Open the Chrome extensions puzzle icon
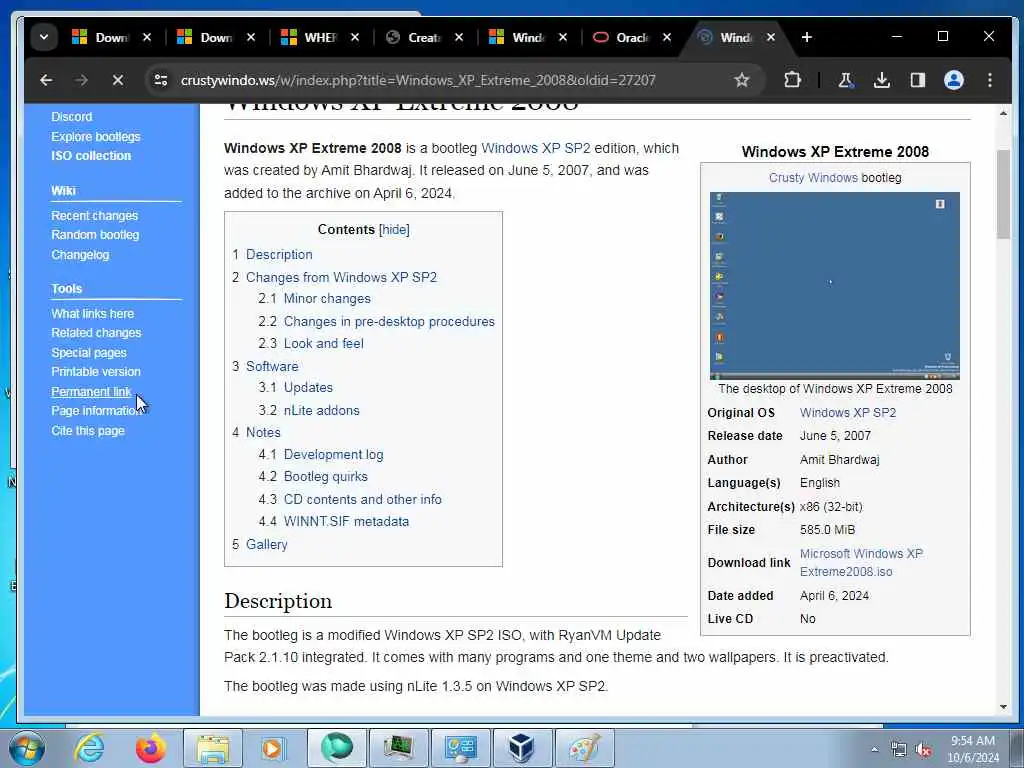This screenshot has width=1024, height=768. point(792,80)
